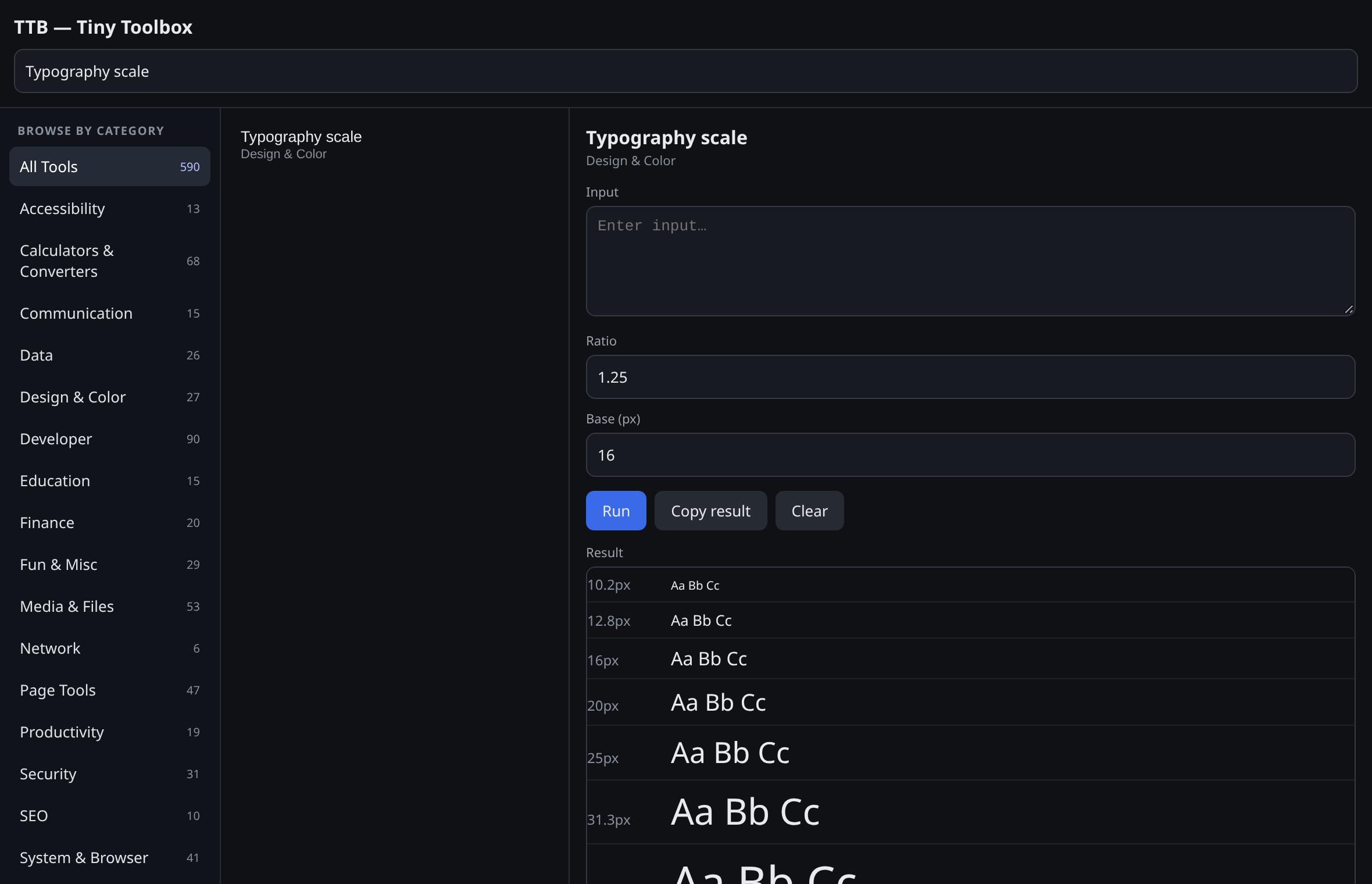Screen dimensions: 1372x884
Task: Open the Communication category
Action: [109, 313]
